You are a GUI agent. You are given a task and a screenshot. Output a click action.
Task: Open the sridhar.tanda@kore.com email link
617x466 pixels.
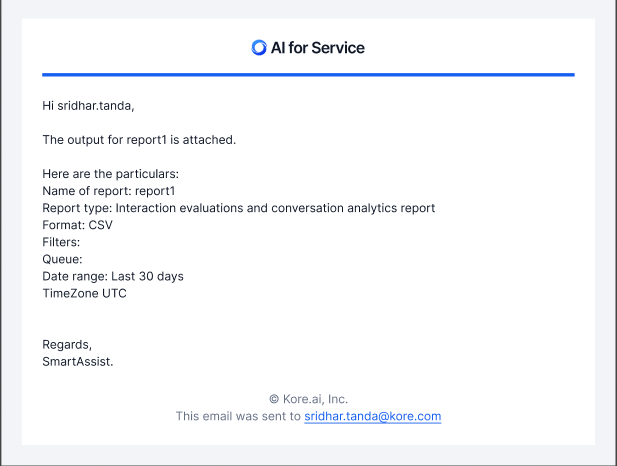point(373,416)
